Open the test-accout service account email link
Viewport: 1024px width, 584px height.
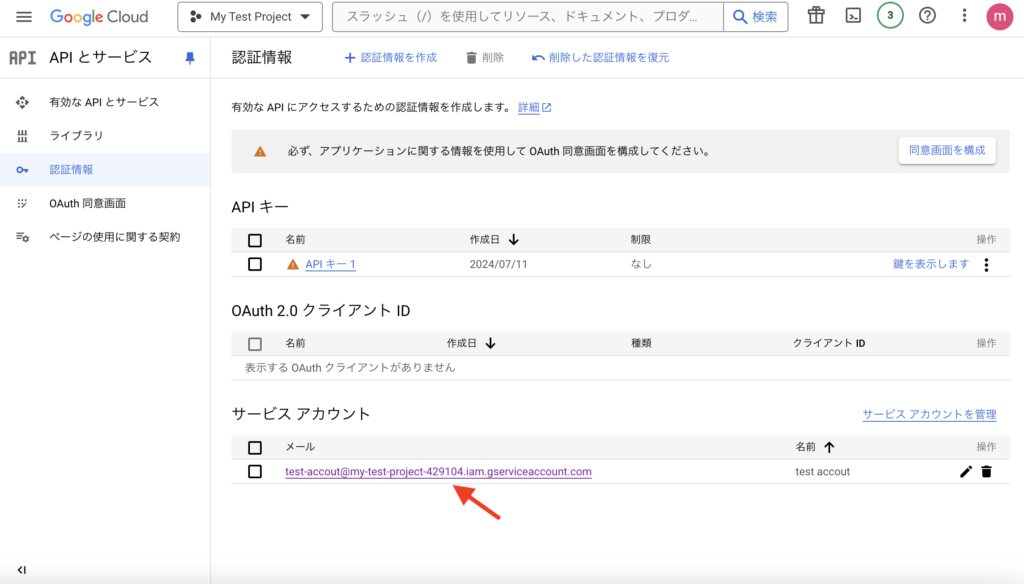coord(438,472)
